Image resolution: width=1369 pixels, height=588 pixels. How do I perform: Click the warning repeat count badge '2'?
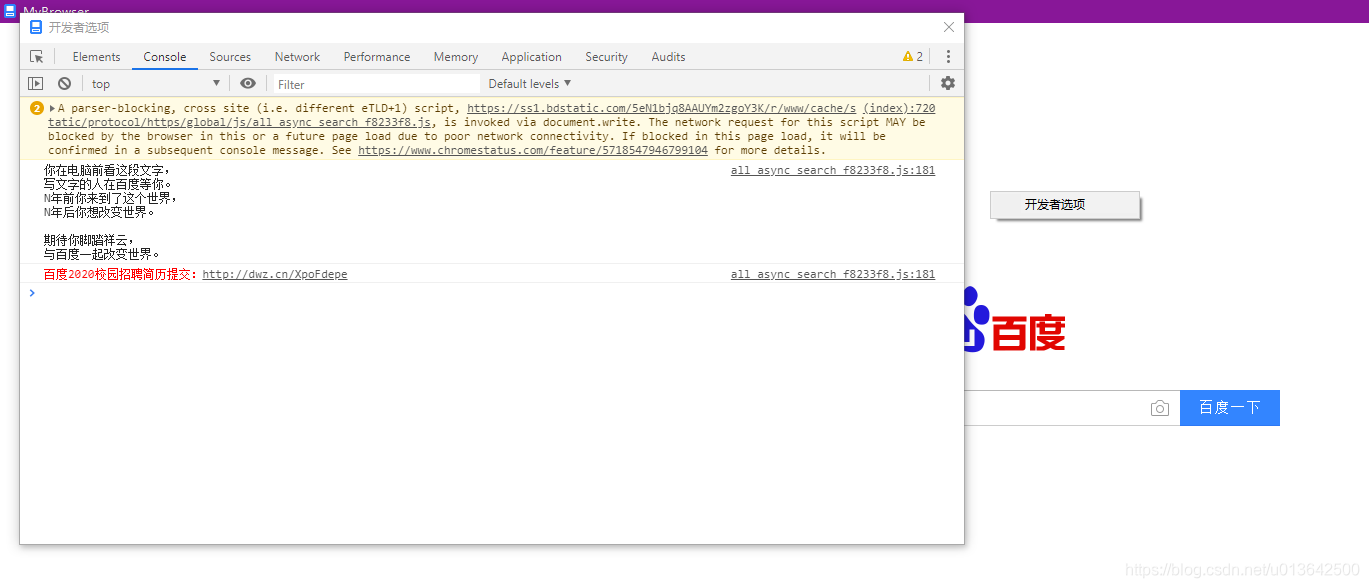[x=37, y=108]
